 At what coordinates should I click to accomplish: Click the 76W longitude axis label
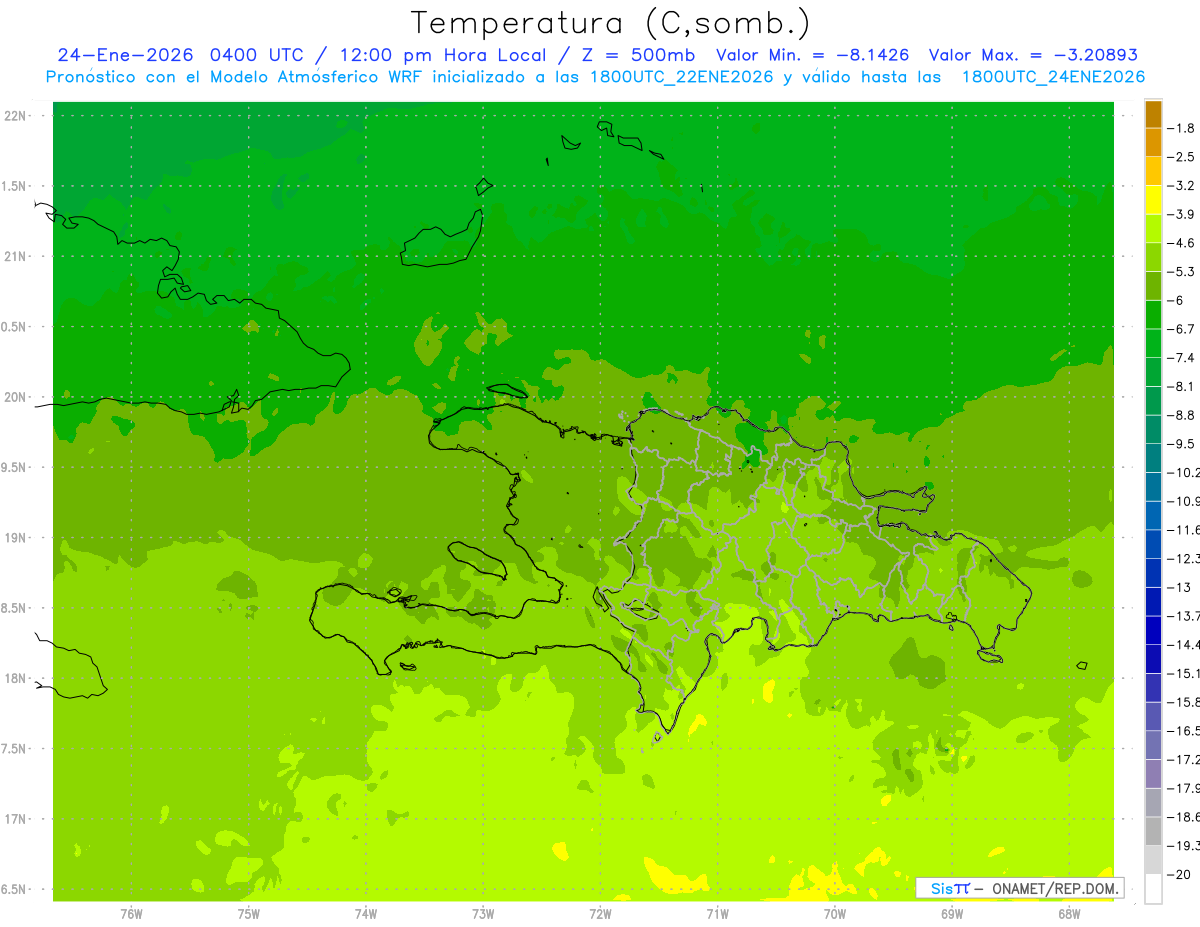[131, 914]
